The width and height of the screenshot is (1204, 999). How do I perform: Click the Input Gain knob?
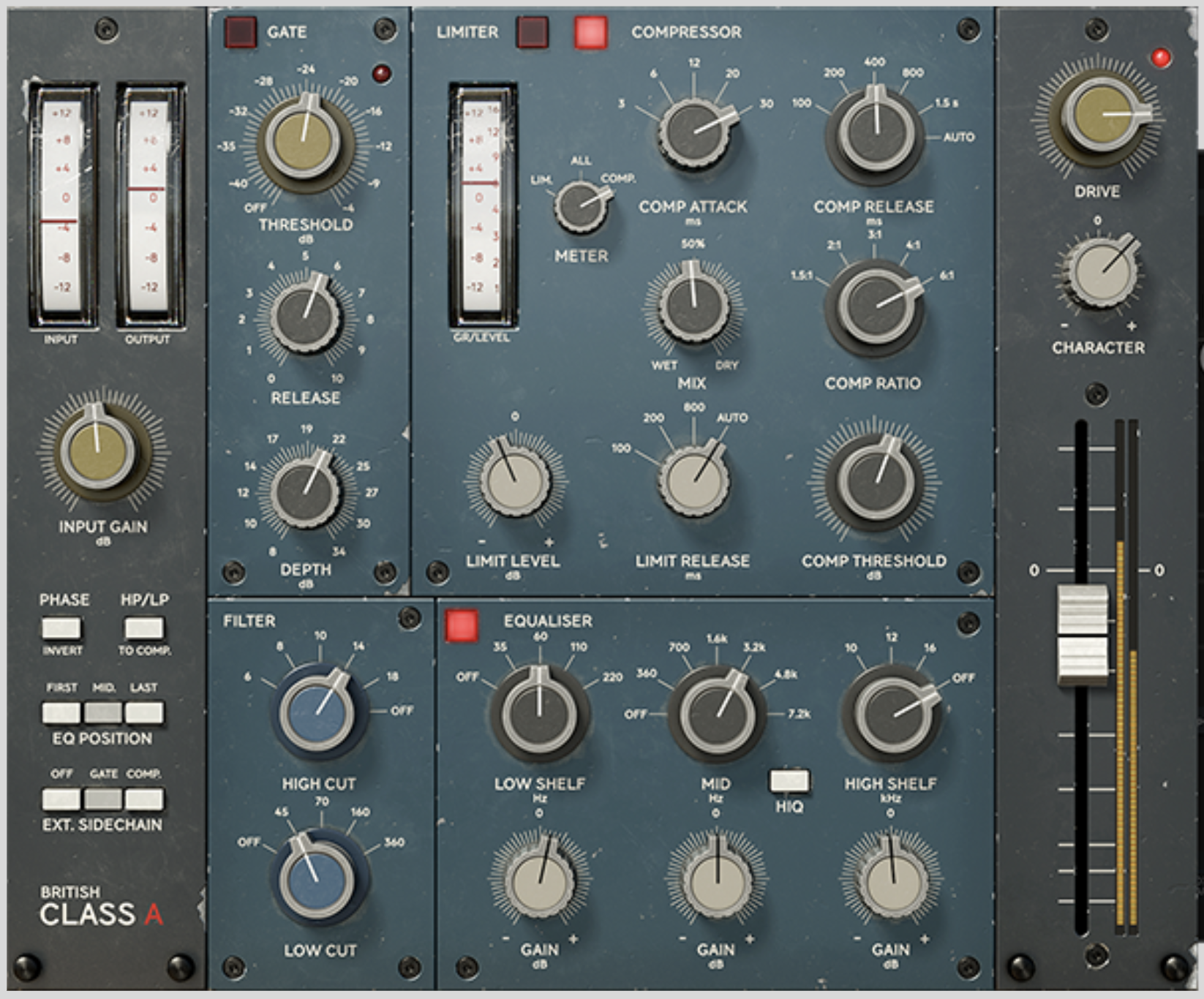98,448
